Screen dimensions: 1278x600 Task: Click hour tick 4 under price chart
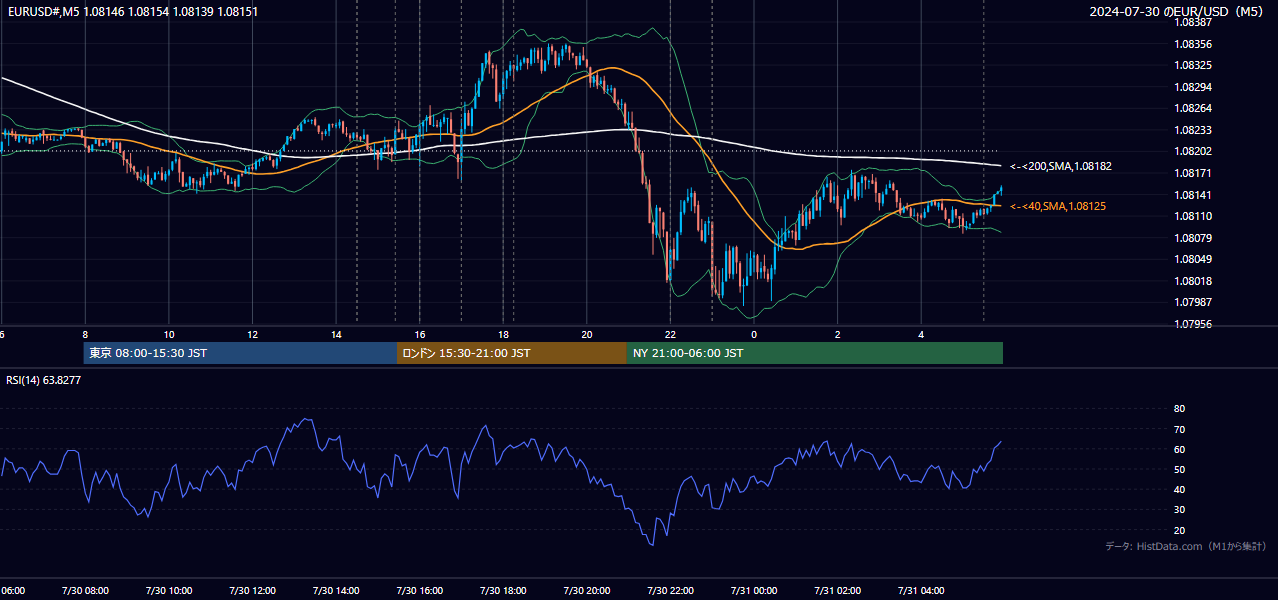click(x=922, y=335)
